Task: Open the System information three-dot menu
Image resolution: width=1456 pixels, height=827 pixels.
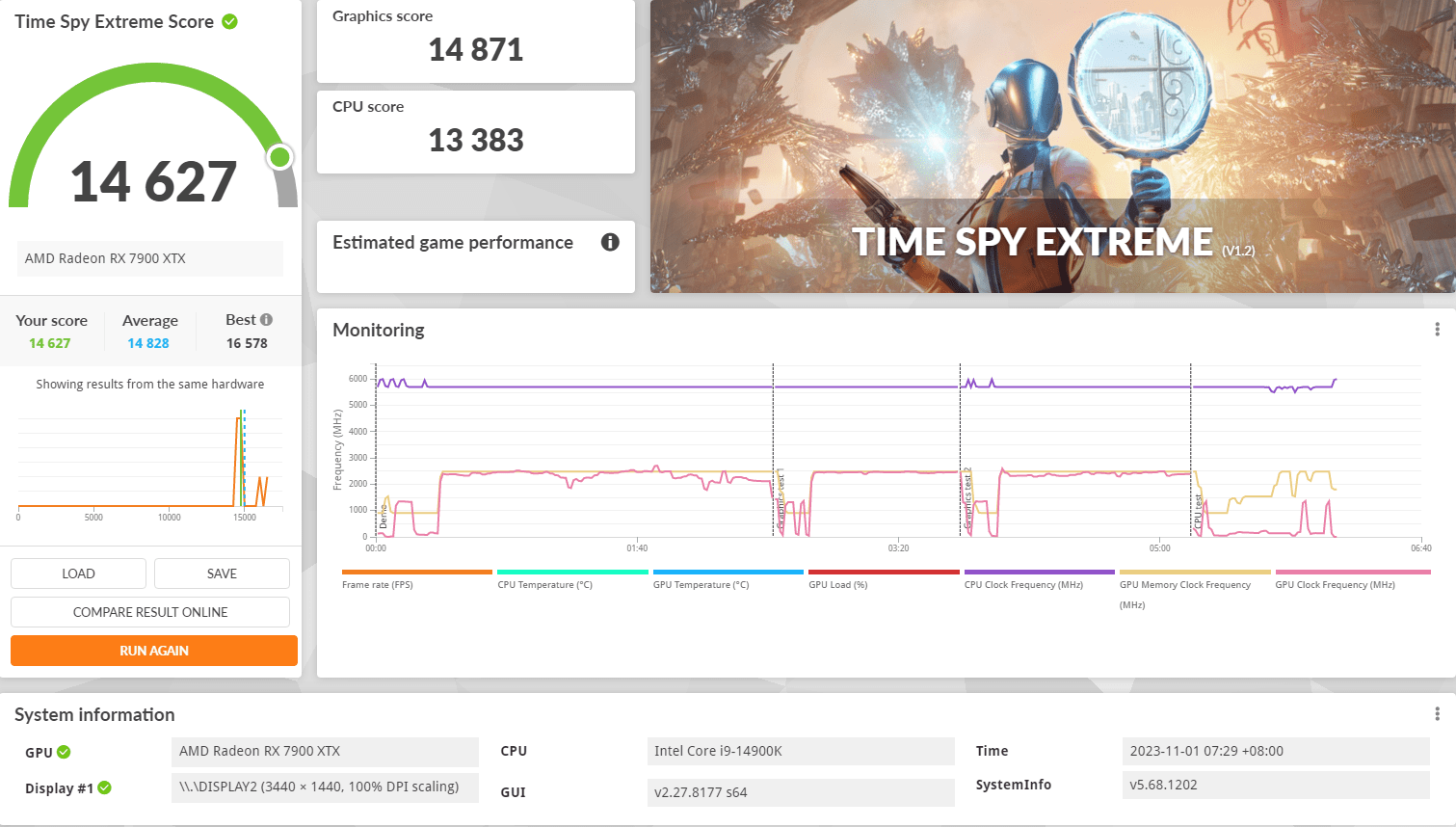Action: [x=1437, y=714]
